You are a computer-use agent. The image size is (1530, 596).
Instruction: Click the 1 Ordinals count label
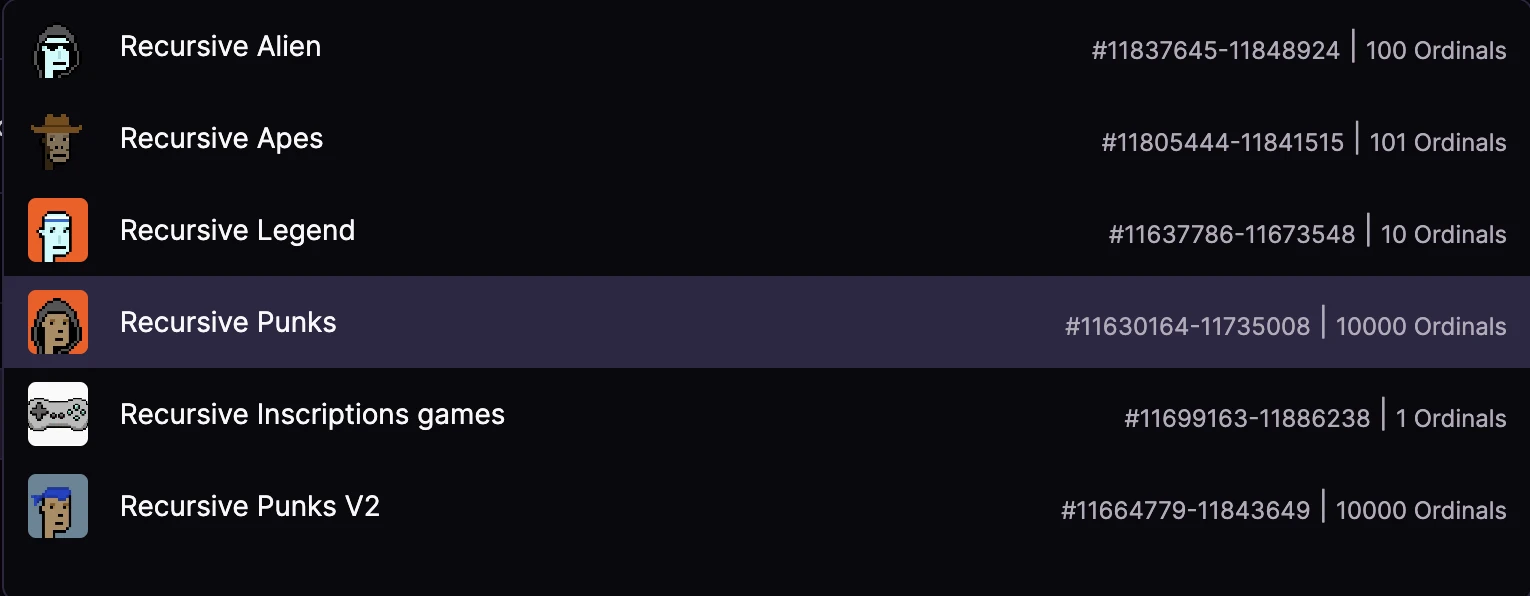tap(1450, 419)
